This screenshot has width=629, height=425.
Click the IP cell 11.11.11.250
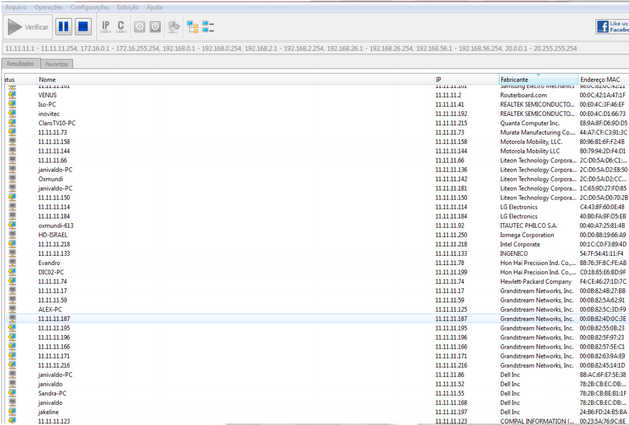point(451,235)
